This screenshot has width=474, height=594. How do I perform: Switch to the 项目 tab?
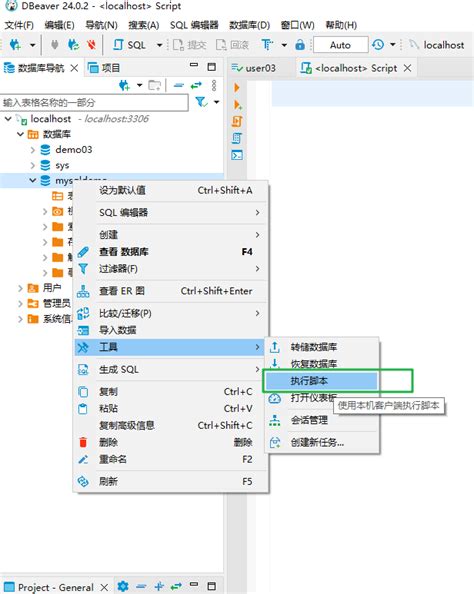[104, 68]
